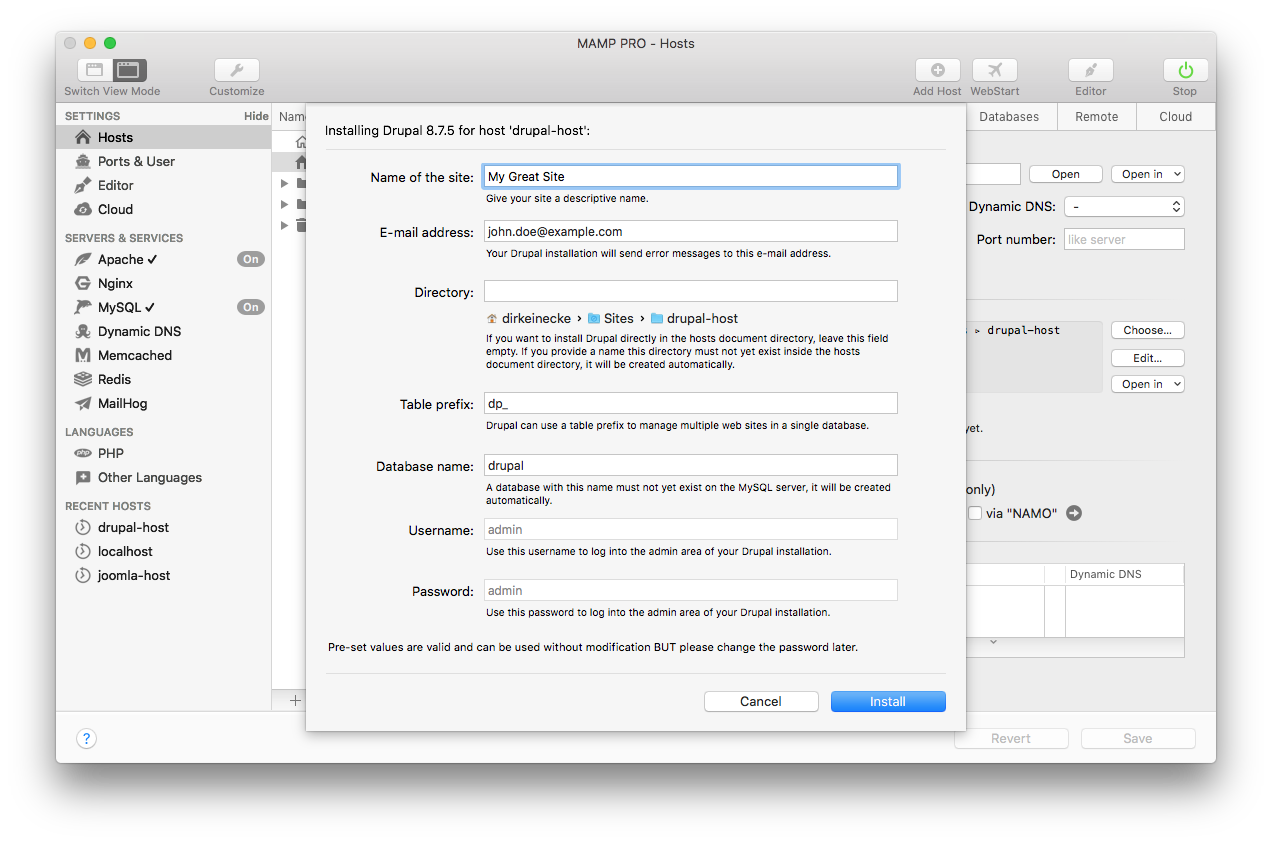Image resolution: width=1272 pixels, height=843 pixels.
Task: Expand a host folder disclosure triangle
Action: 284,182
